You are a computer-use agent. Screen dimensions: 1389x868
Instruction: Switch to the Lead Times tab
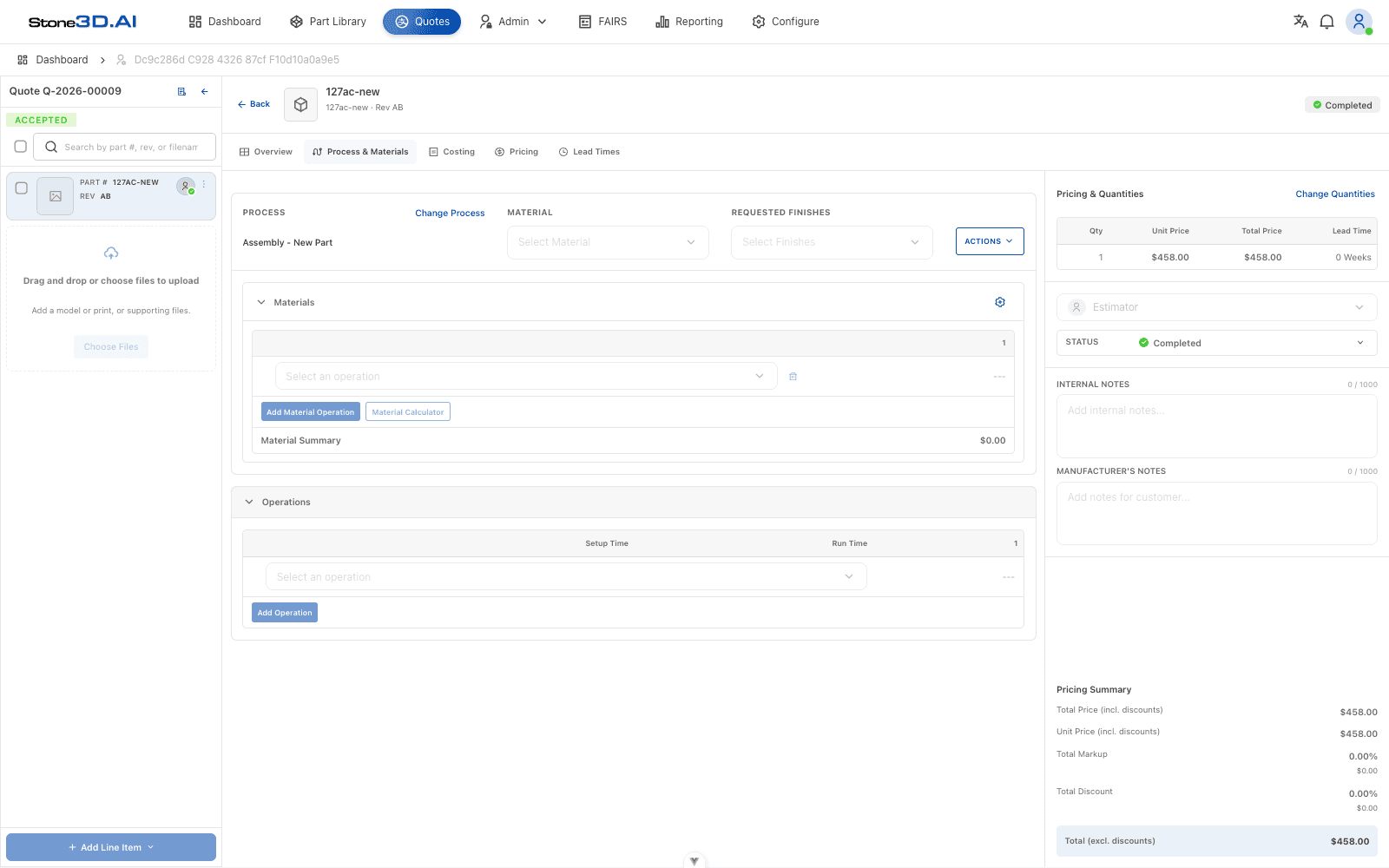pos(589,152)
